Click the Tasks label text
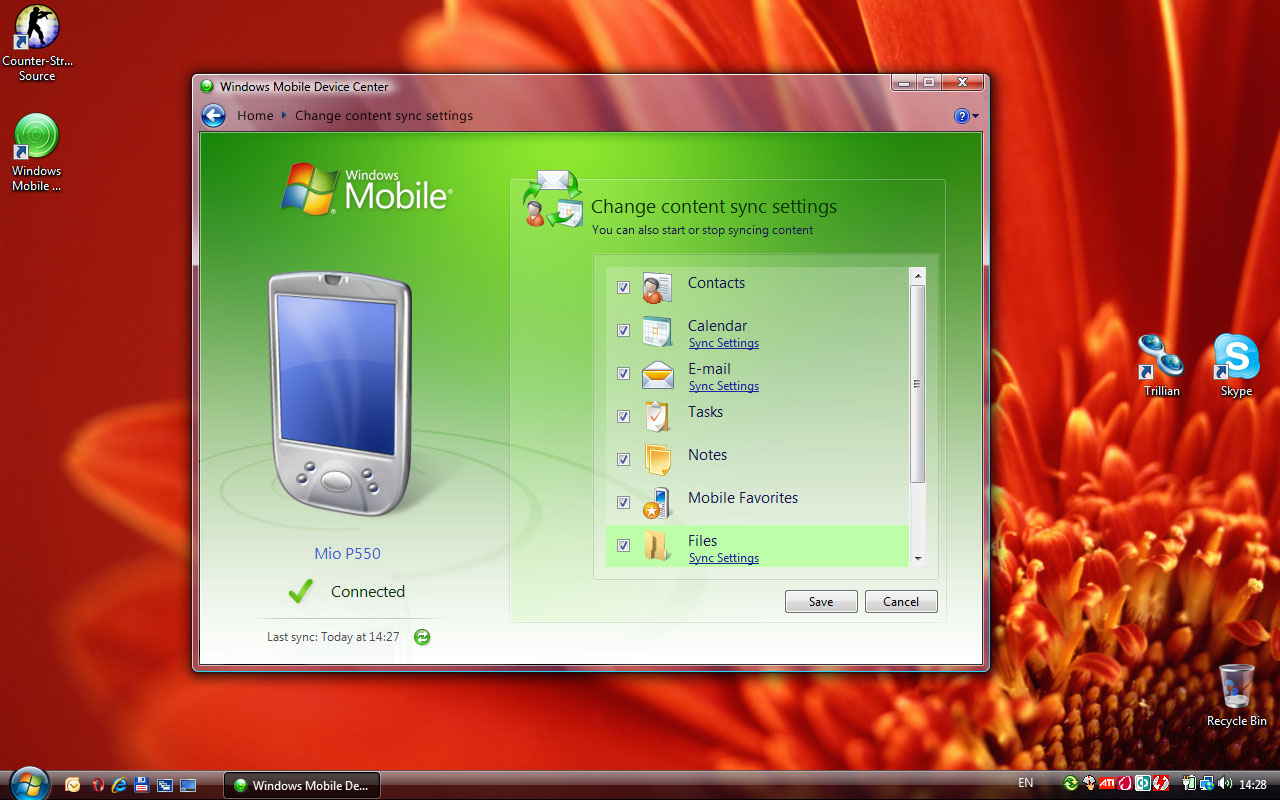The width and height of the screenshot is (1280, 800). tap(705, 412)
